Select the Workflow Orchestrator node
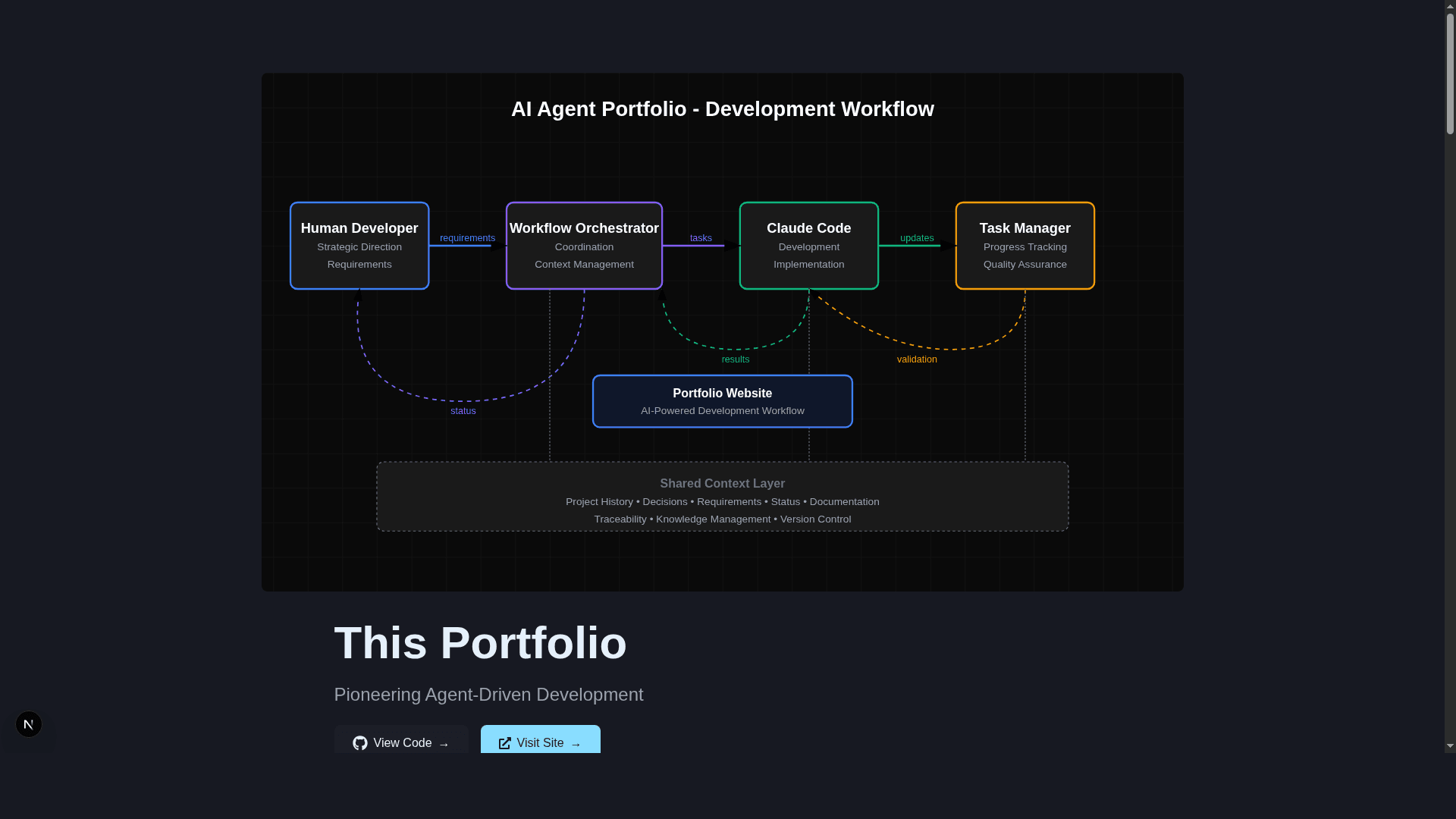The image size is (1456, 819). [584, 245]
